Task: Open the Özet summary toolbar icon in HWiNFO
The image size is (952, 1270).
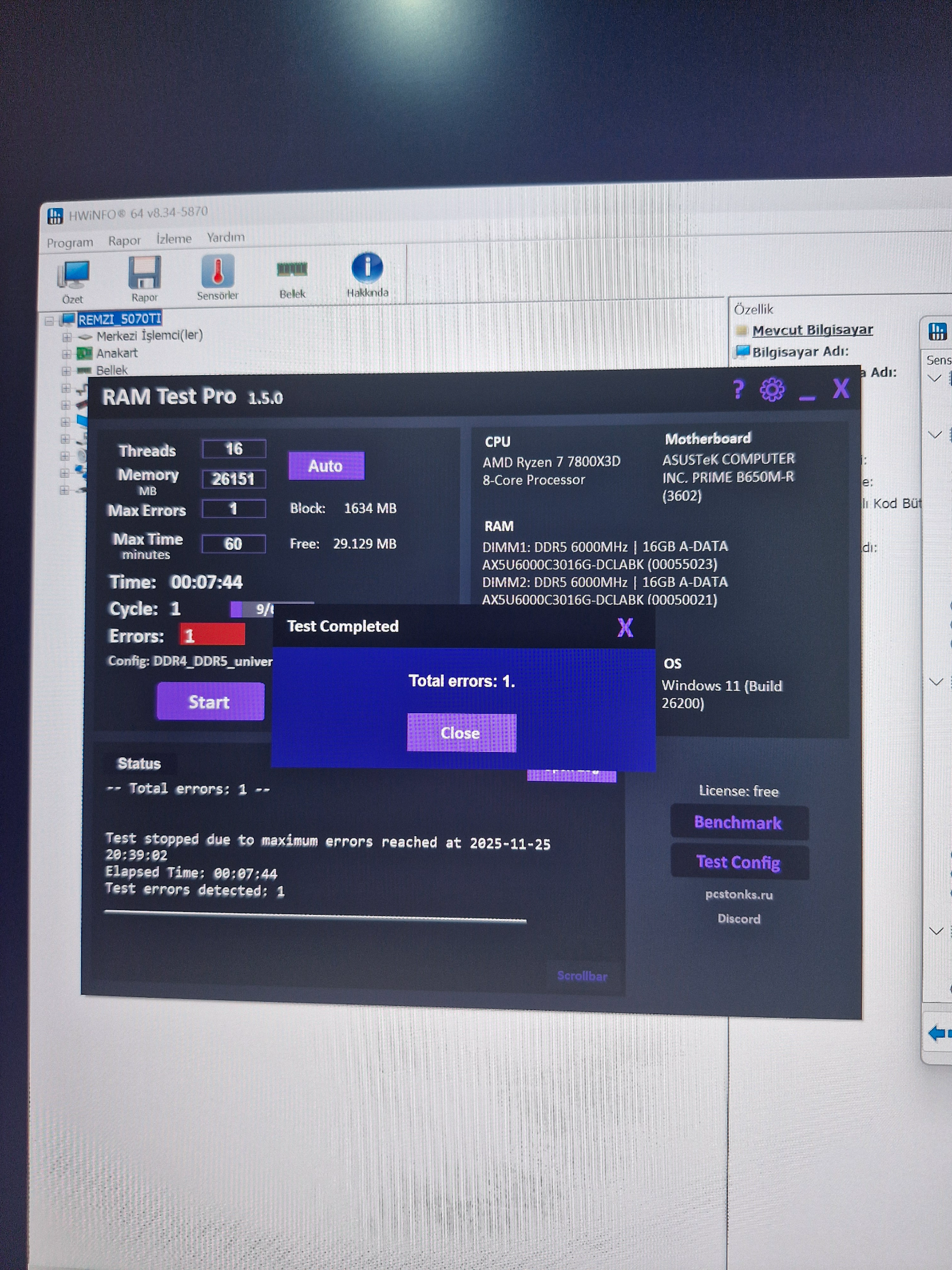Action: point(73,282)
